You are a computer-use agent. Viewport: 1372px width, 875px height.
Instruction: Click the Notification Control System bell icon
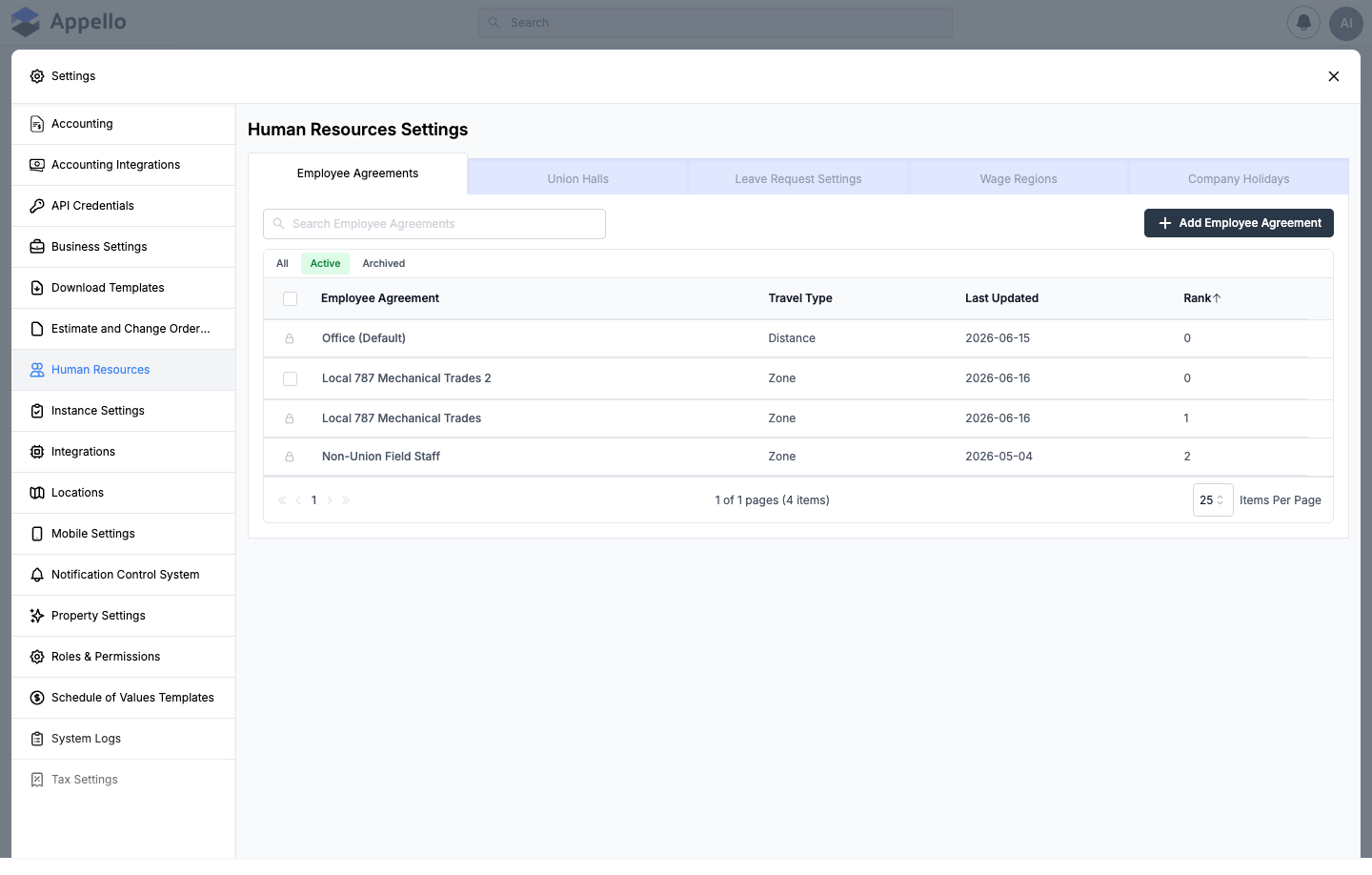tap(37, 575)
